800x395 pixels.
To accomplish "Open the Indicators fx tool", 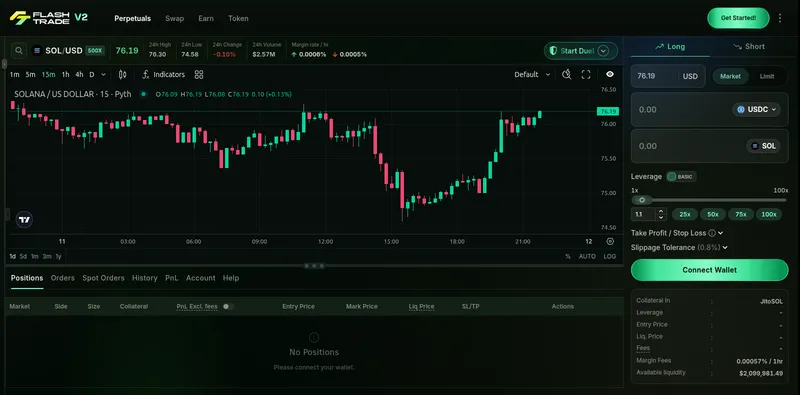I will (x=163, y=75).
